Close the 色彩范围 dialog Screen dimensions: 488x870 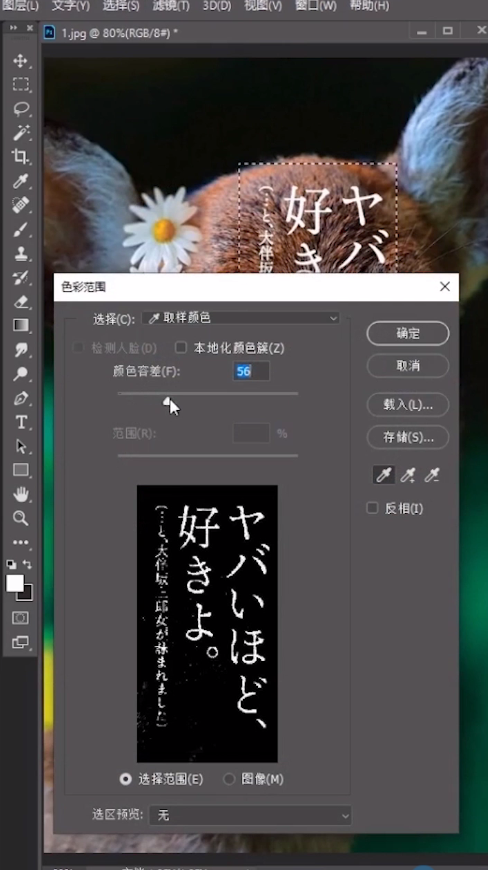(445, 286)
